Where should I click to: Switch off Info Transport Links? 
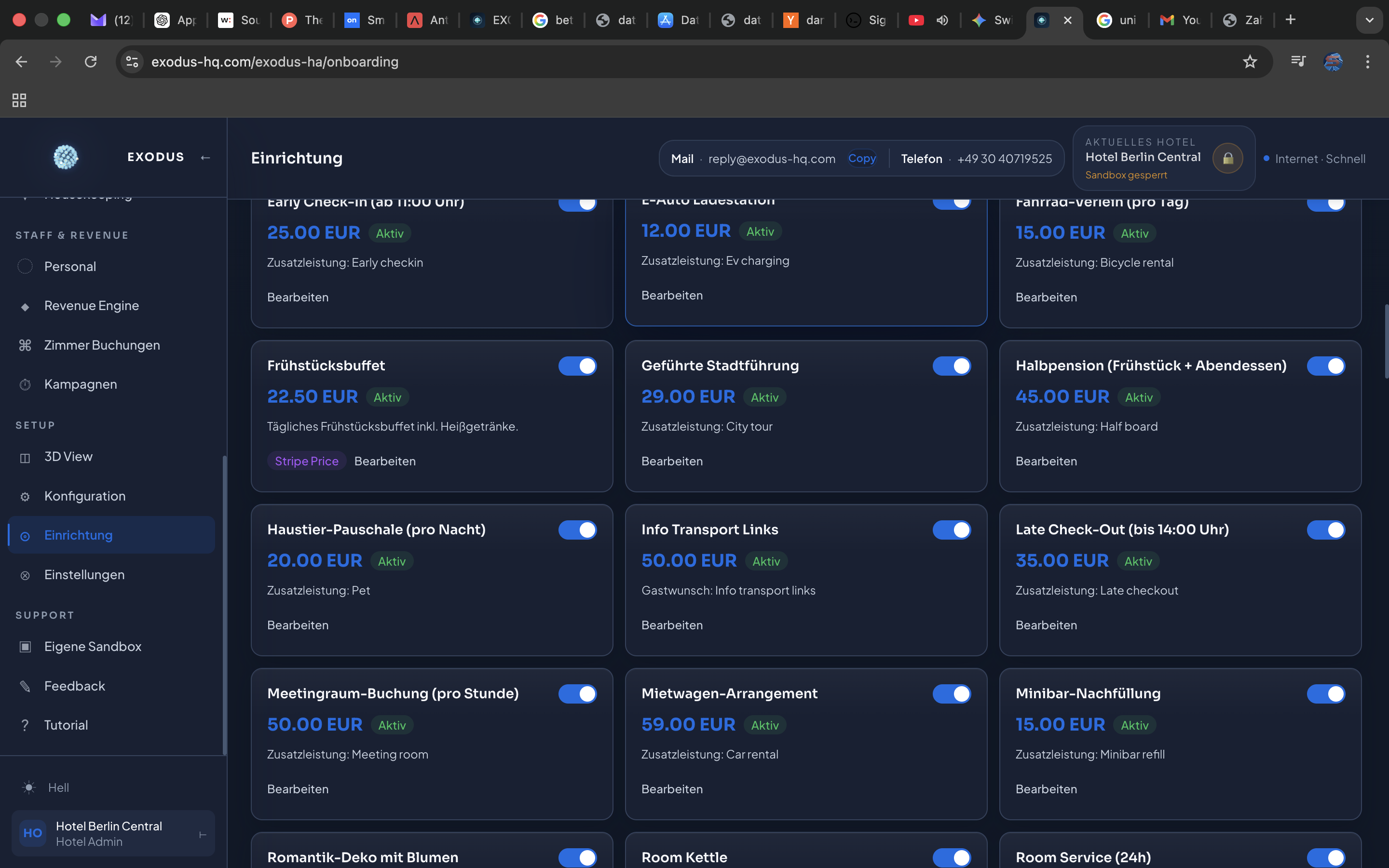pyautogui.click(x=952, y=530)
